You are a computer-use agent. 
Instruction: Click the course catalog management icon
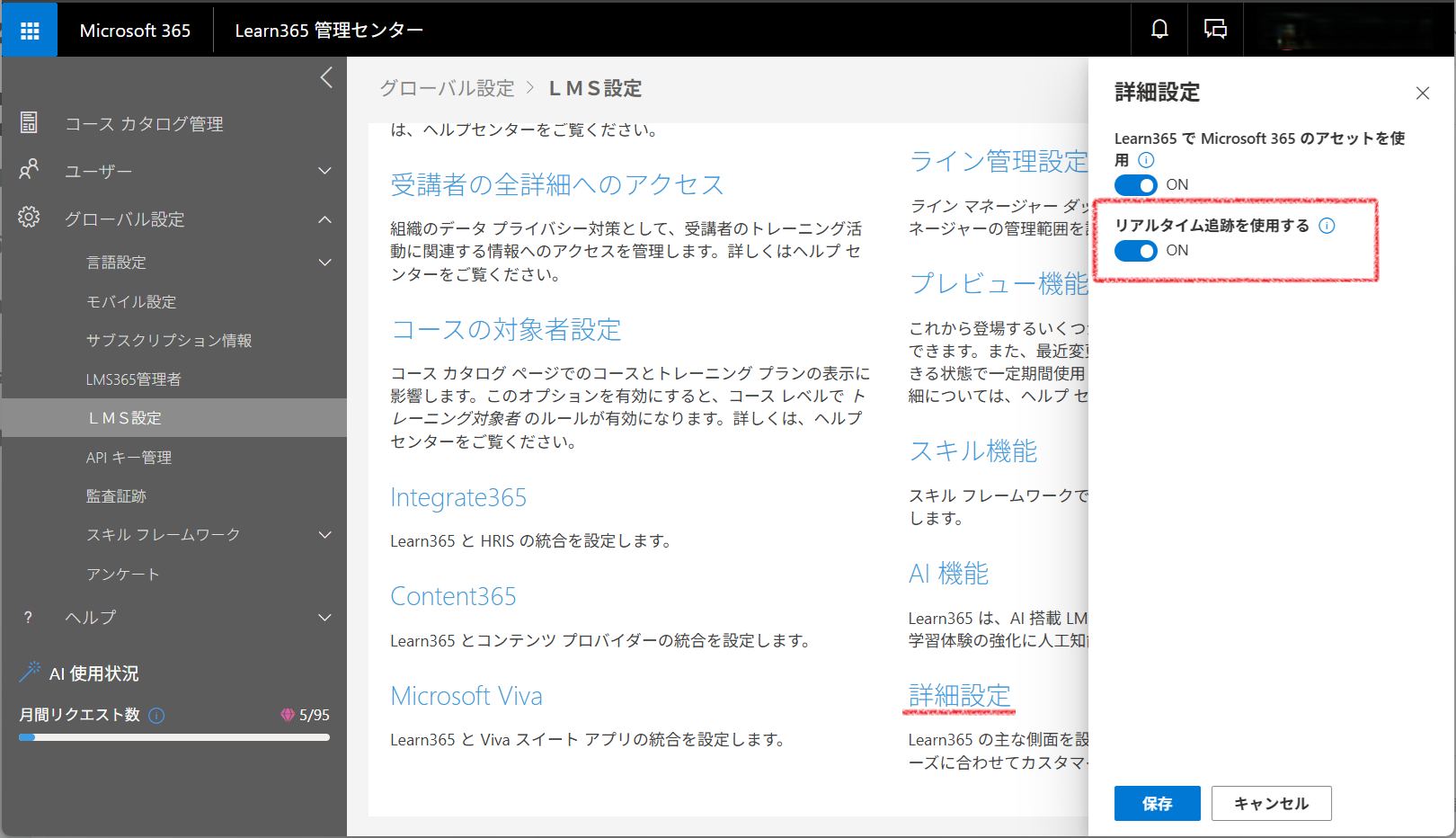[x=29, y=122]
